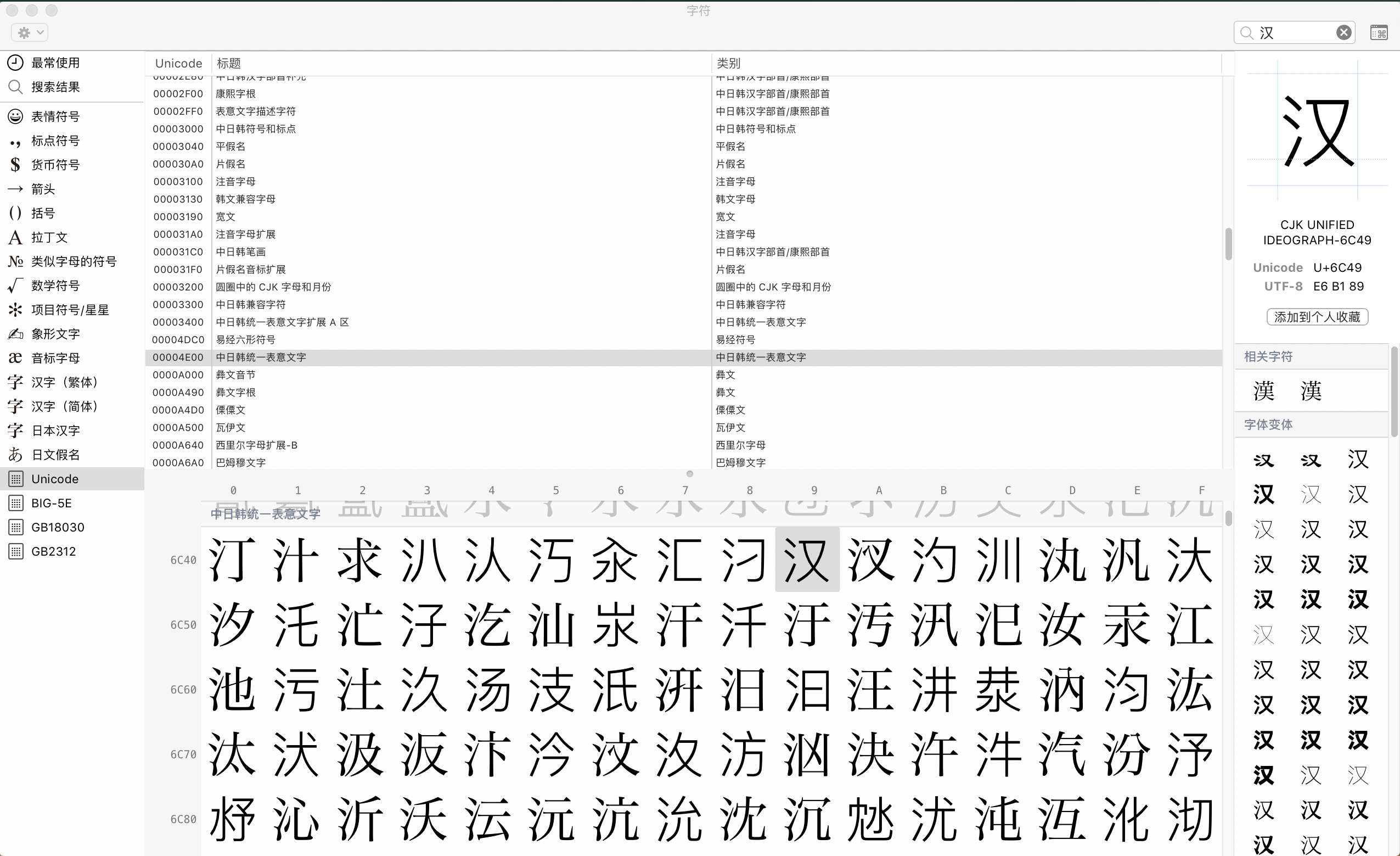Screen dimensions: 1400x856
Task: Click 添加到个人收藏 button
Action: [x=1317, y=317]
